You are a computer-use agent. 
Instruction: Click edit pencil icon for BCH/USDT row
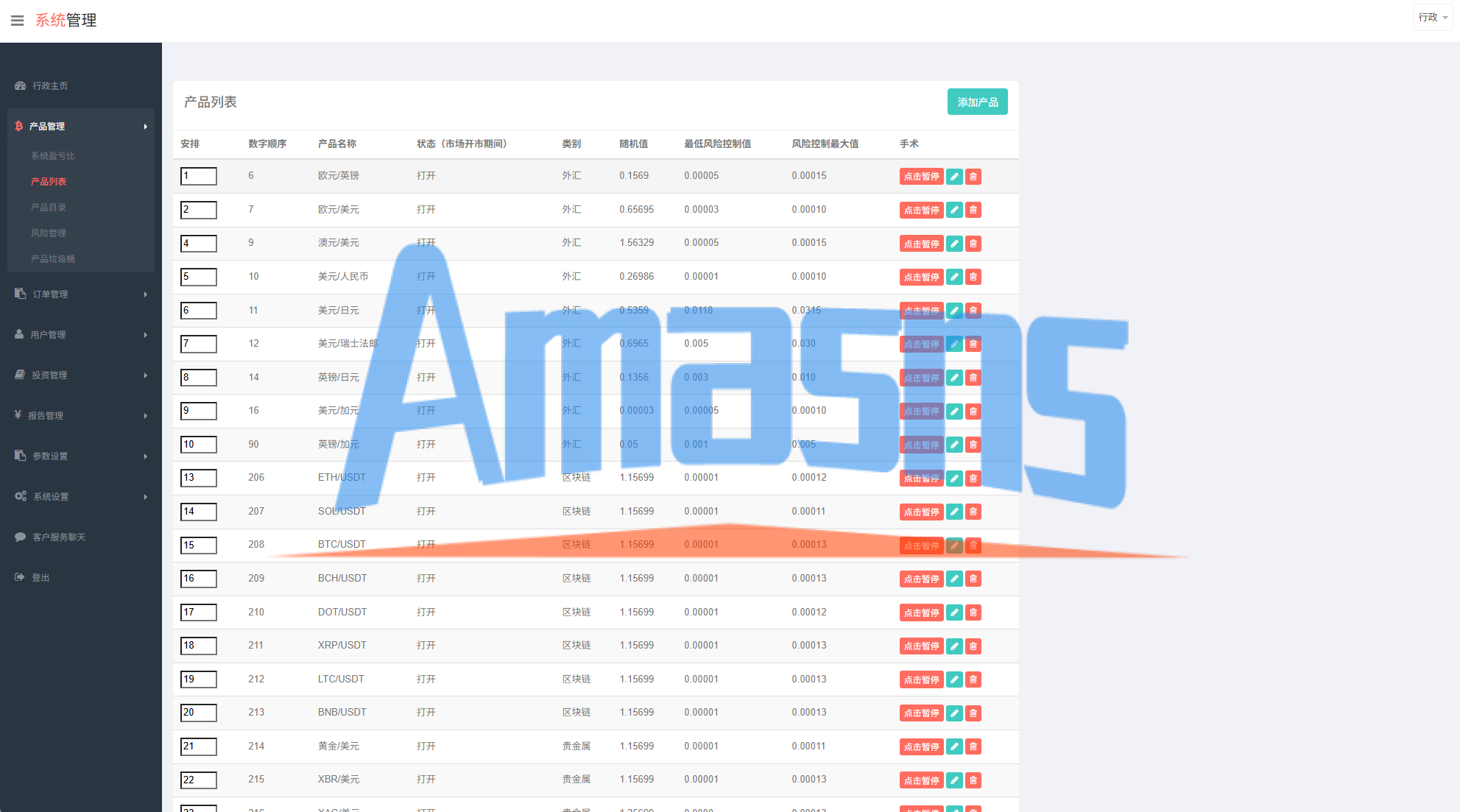[x=954, y=579]
